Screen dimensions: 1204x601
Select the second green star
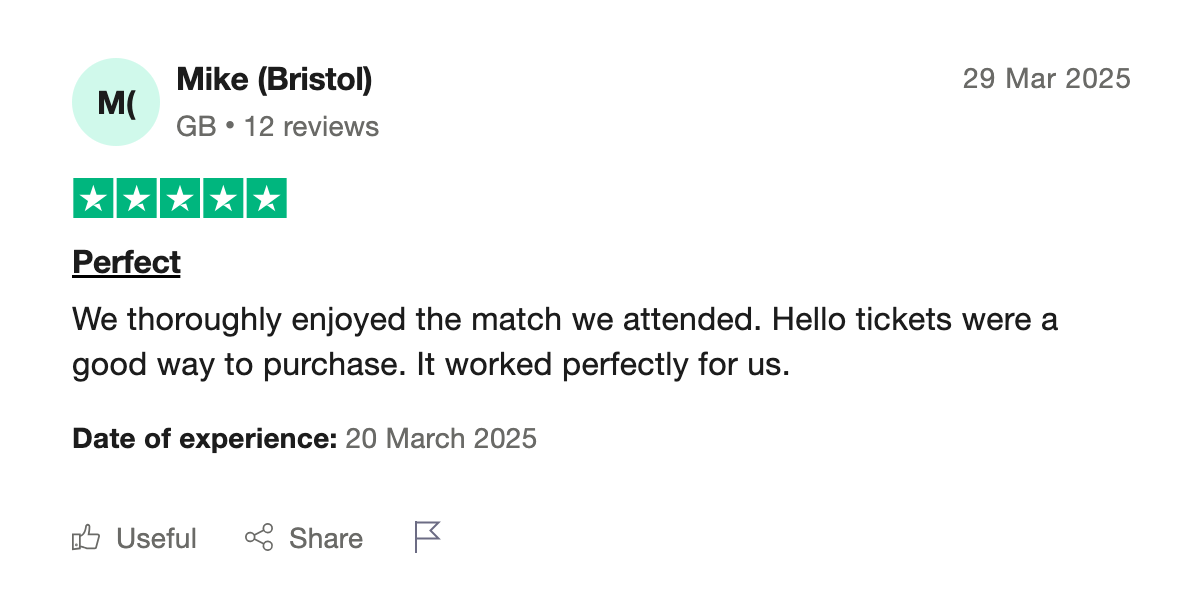pos(135,197)
